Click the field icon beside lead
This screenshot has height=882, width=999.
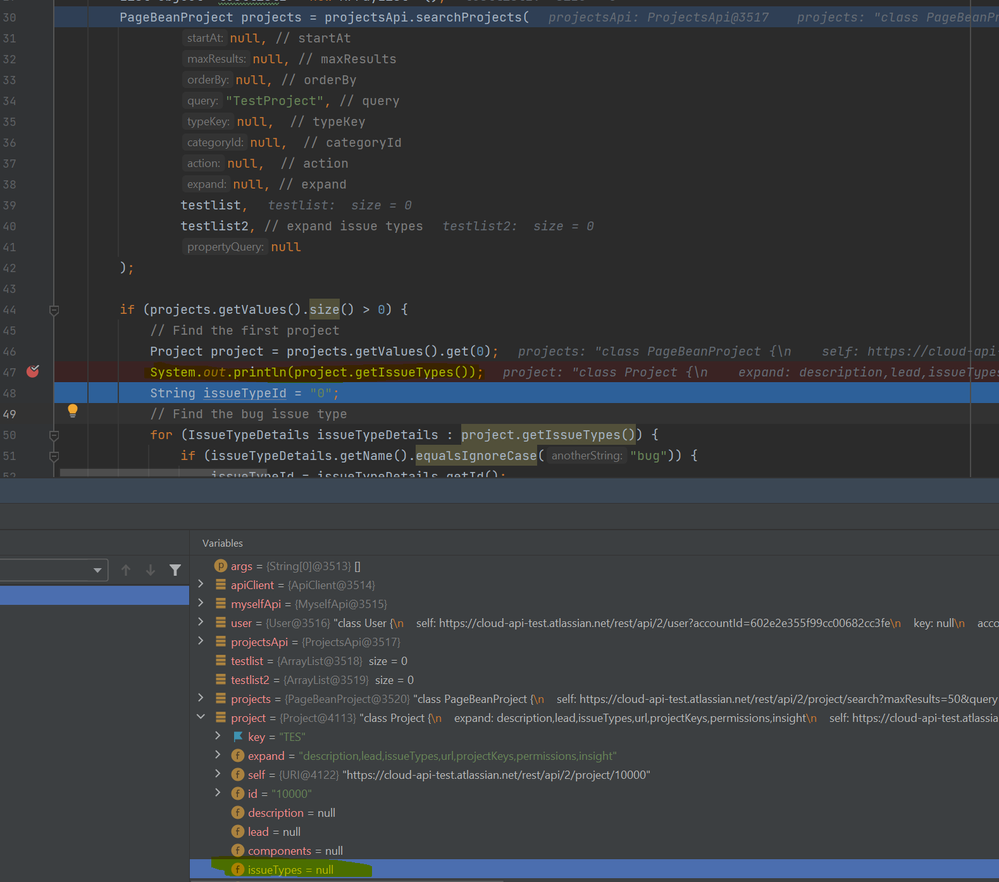tap(238, 832)
